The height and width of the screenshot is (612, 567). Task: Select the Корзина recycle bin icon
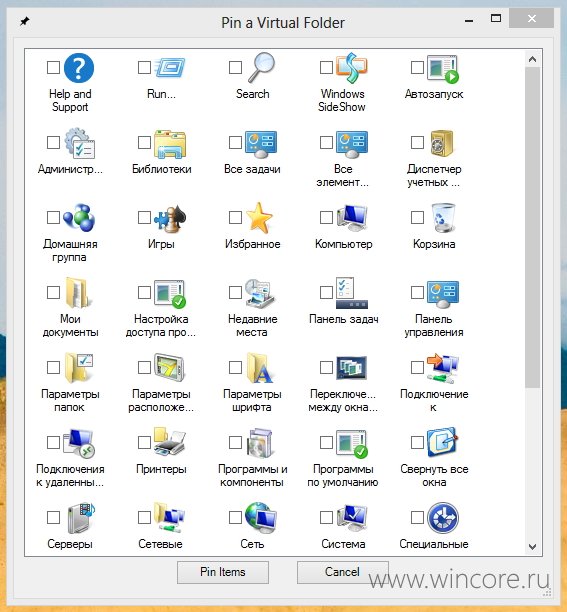[443, 217]
